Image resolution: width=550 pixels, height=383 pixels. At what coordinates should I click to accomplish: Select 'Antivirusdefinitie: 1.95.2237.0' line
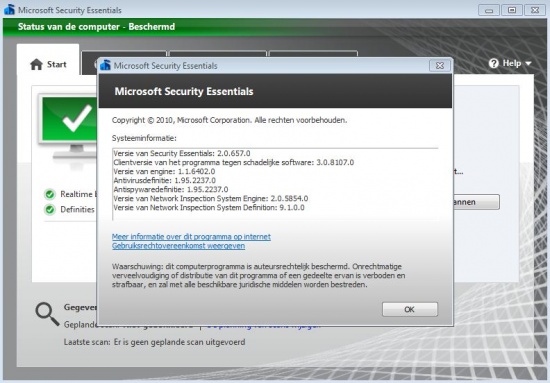tap(165, 181)
